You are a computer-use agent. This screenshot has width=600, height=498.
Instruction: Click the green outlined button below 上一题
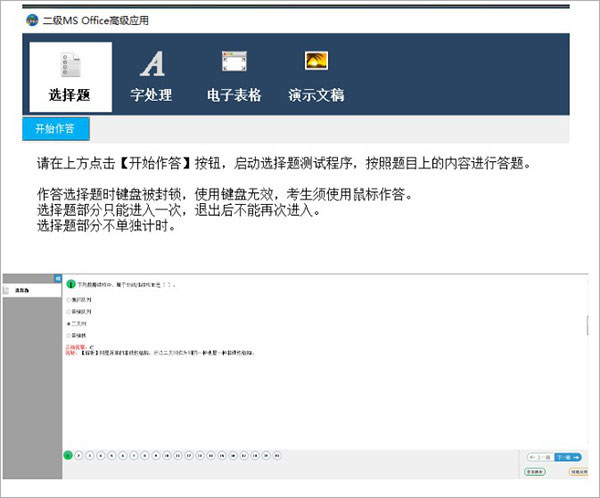point(536,470)
